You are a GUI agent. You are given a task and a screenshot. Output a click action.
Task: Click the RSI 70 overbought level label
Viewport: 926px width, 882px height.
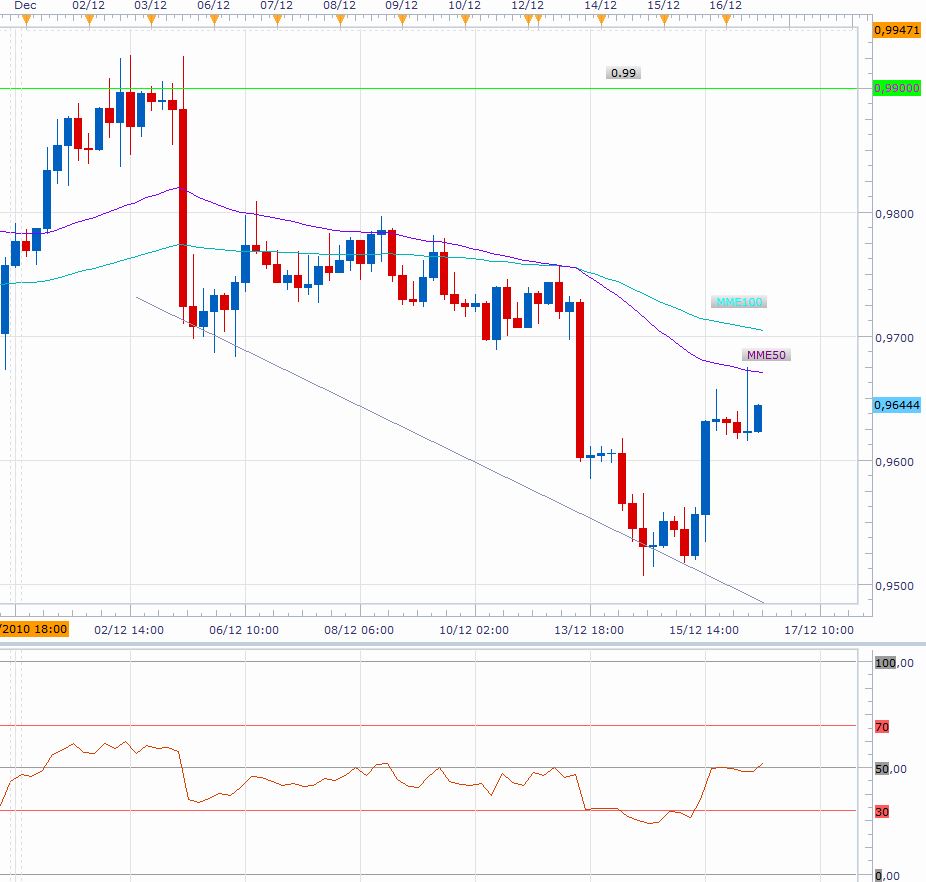[882, 727]
